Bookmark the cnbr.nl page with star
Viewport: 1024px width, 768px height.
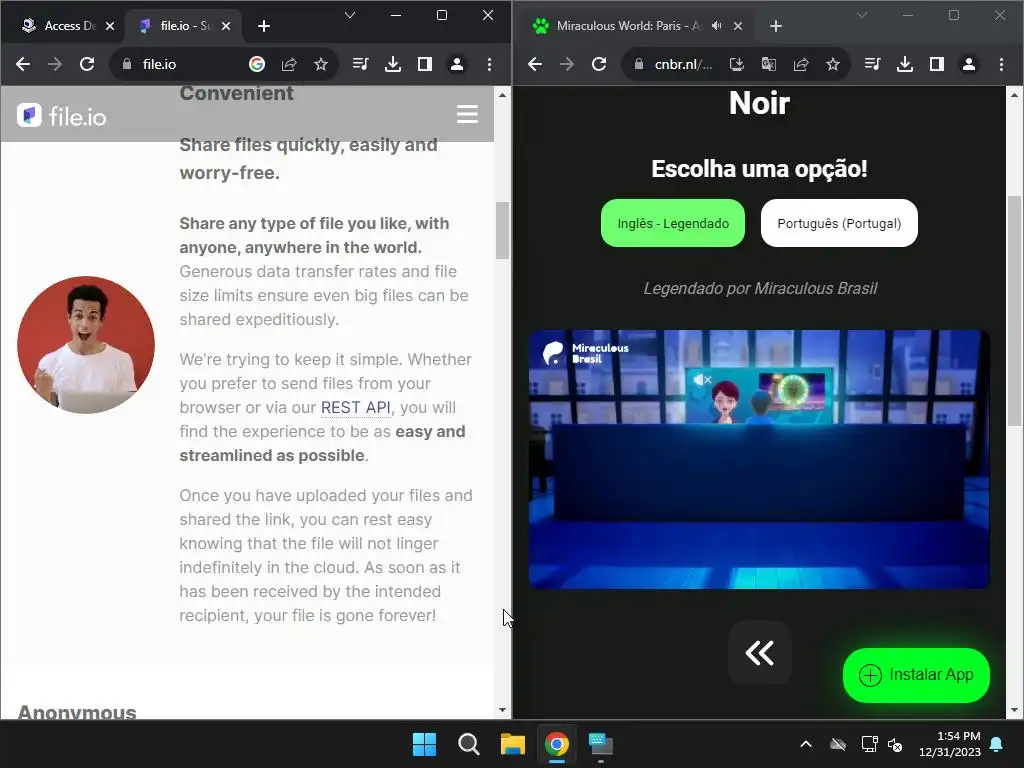pos(833,64)
